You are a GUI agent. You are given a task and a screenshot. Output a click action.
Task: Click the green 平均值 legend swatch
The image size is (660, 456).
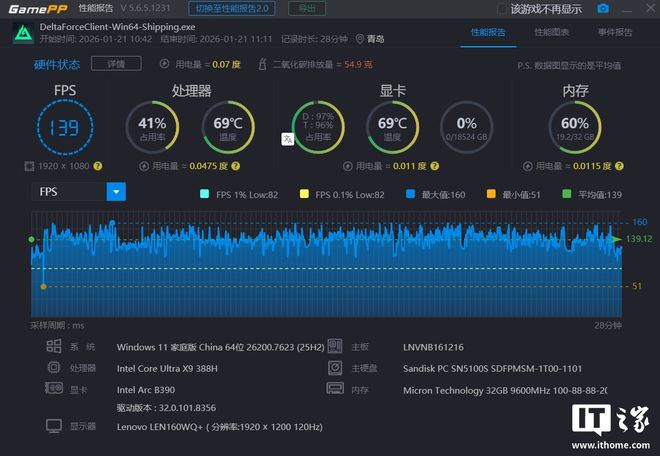pos(567,194)
